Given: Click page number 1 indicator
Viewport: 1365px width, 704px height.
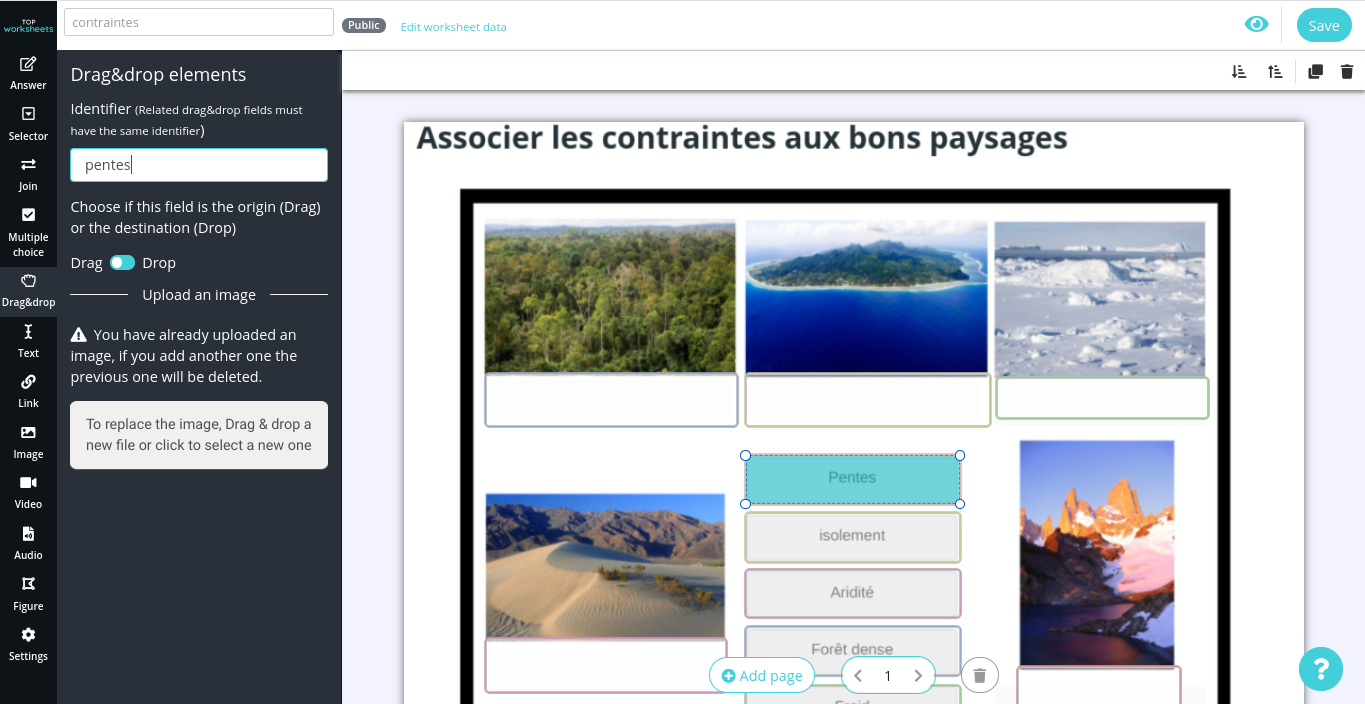Looking at the screenshot, I should tap(888, 676).
